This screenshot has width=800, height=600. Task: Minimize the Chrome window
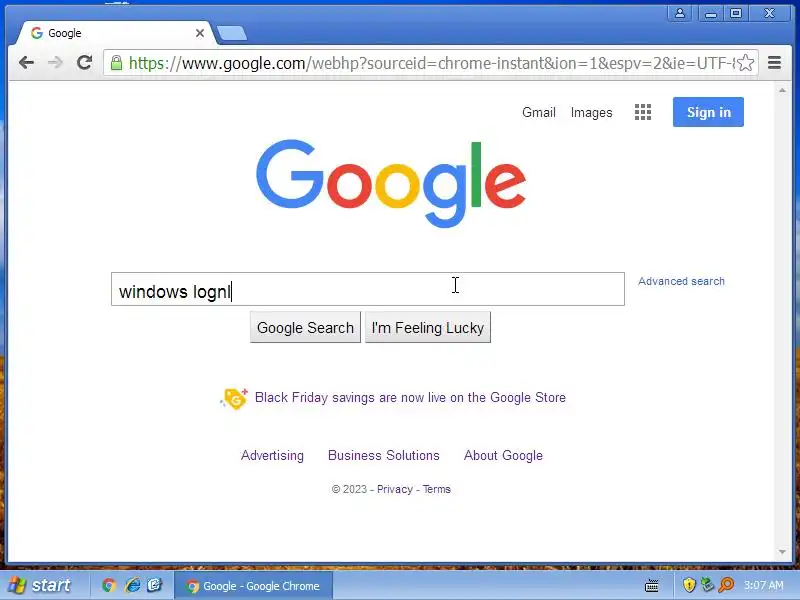click(x=711, y=13)
